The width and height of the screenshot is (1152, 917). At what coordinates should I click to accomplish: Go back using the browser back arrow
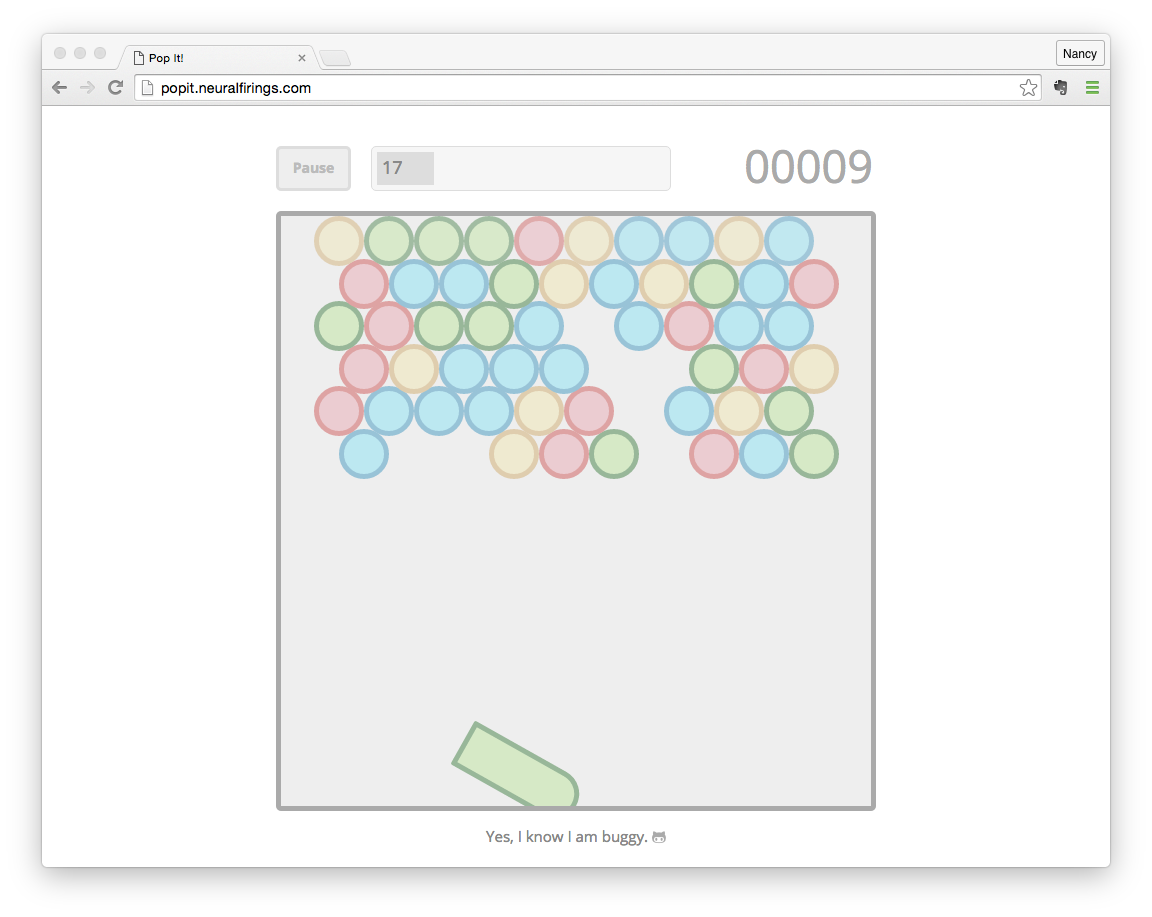[x=60, y=88]
